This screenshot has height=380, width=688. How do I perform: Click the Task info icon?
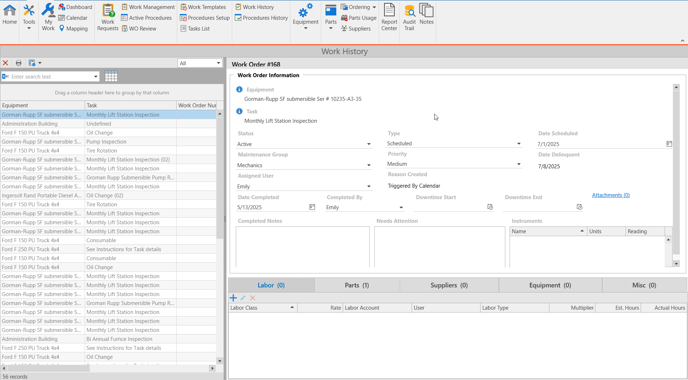click(239, 111)
